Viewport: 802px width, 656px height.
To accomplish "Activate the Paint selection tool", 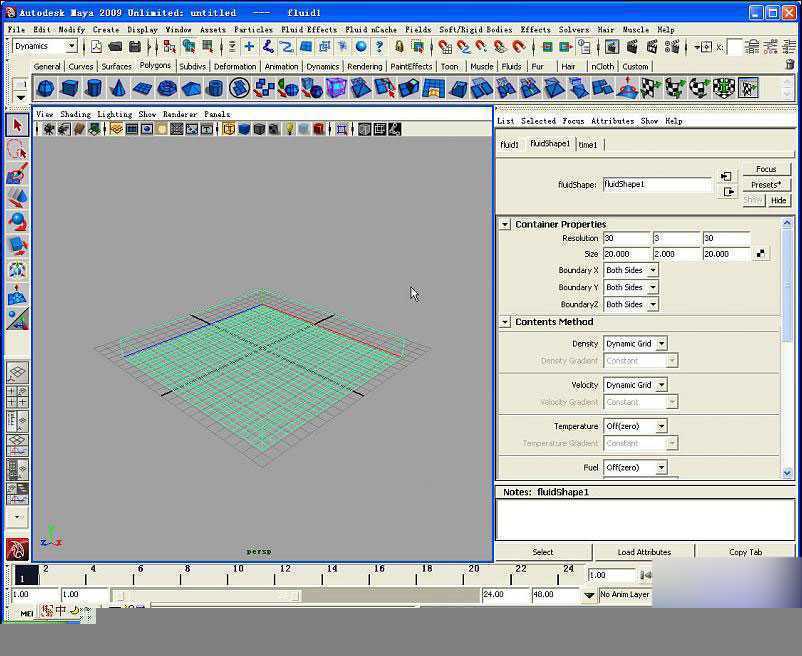I will click(17, 174).
